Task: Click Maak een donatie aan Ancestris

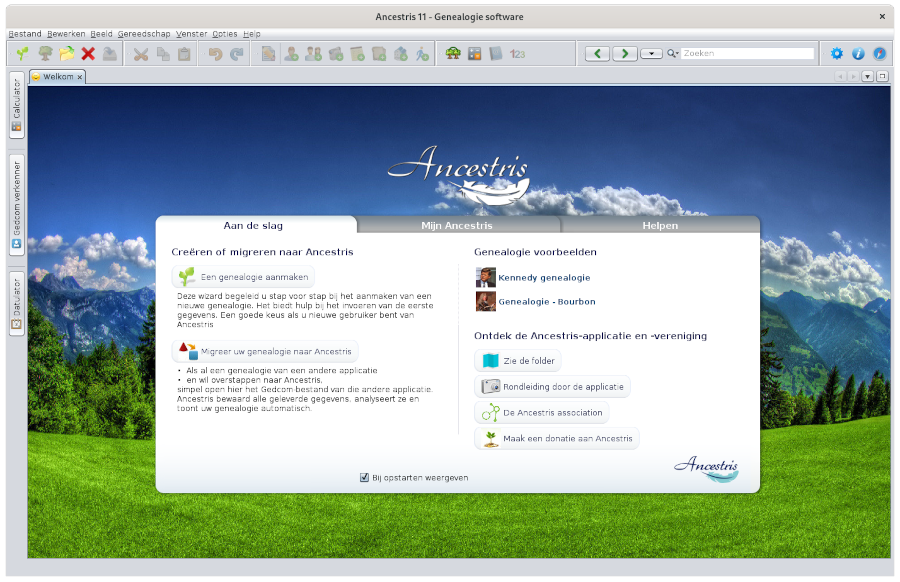Action: tap(557, 438)
